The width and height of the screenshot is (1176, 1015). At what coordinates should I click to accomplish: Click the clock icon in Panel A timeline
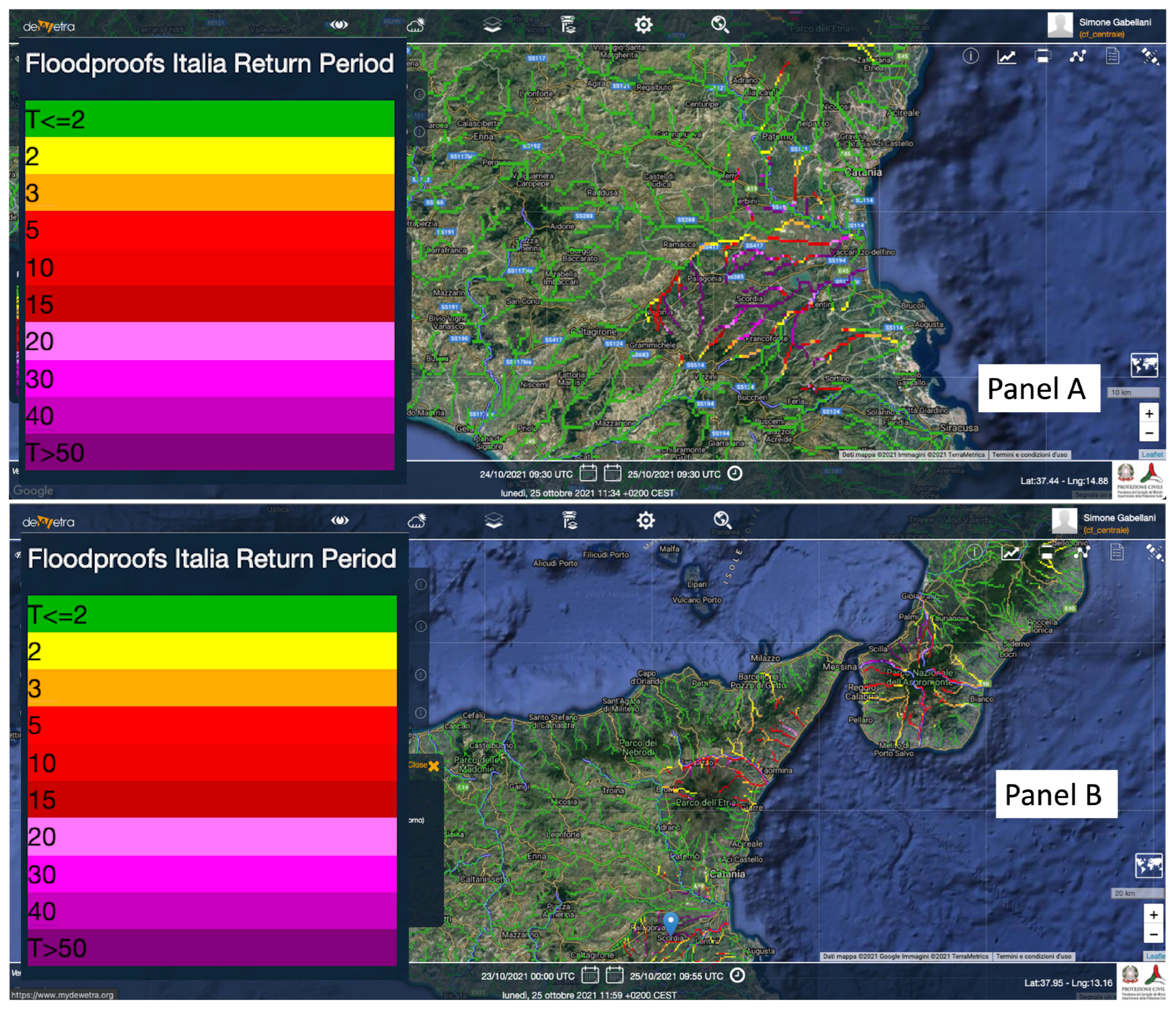pos(735,473)
